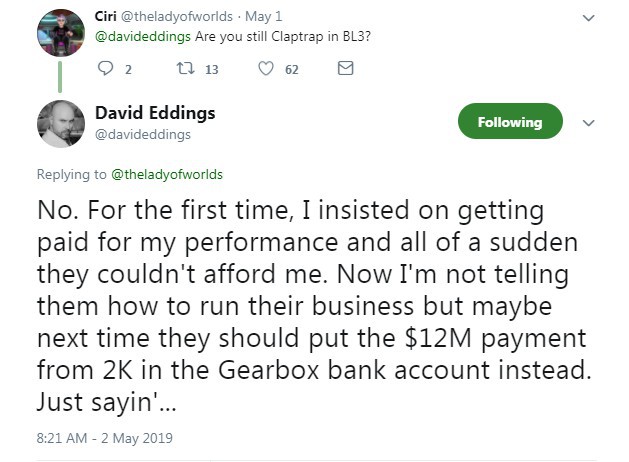Click the retweet count 13

pyautogui.click(x=212, y=70)
